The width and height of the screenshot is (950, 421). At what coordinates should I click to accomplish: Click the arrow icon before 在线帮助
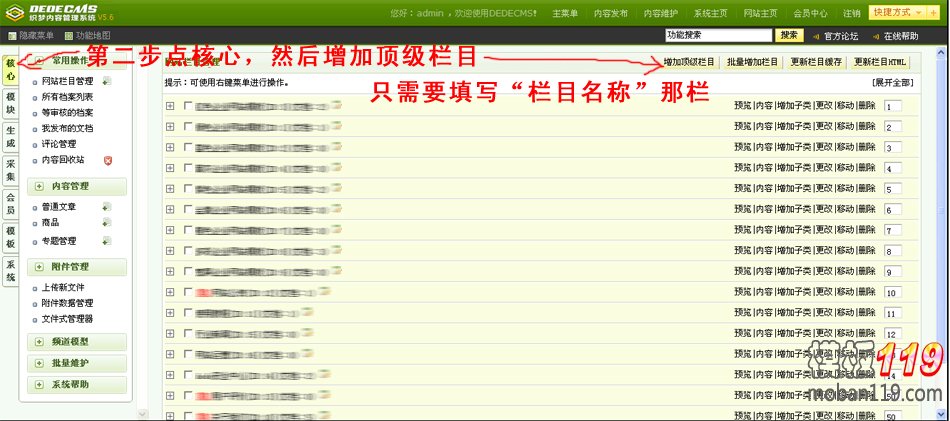(875, 36)
